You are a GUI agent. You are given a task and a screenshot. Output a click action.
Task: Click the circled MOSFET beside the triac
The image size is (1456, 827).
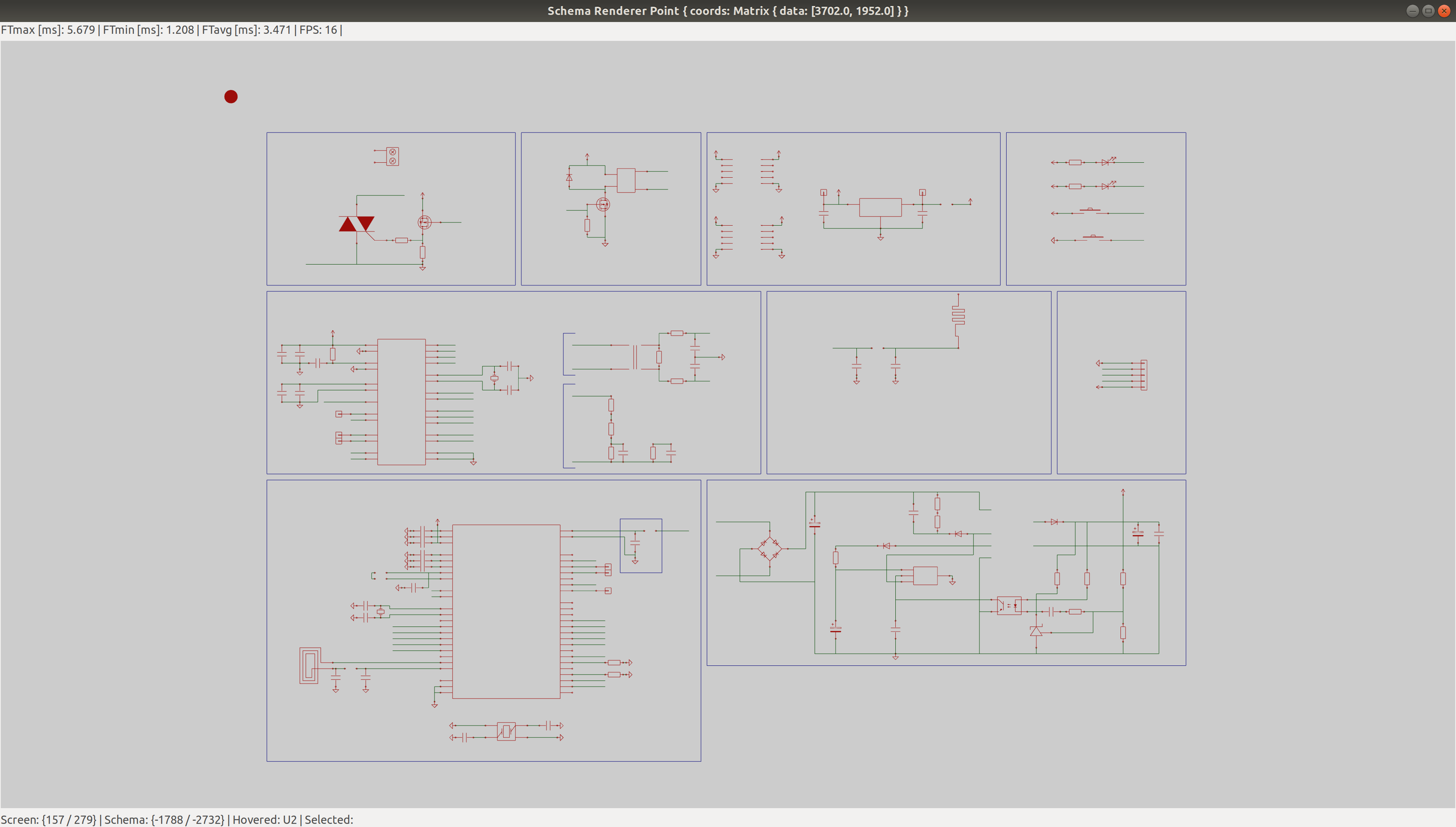[x=424, y=222]
